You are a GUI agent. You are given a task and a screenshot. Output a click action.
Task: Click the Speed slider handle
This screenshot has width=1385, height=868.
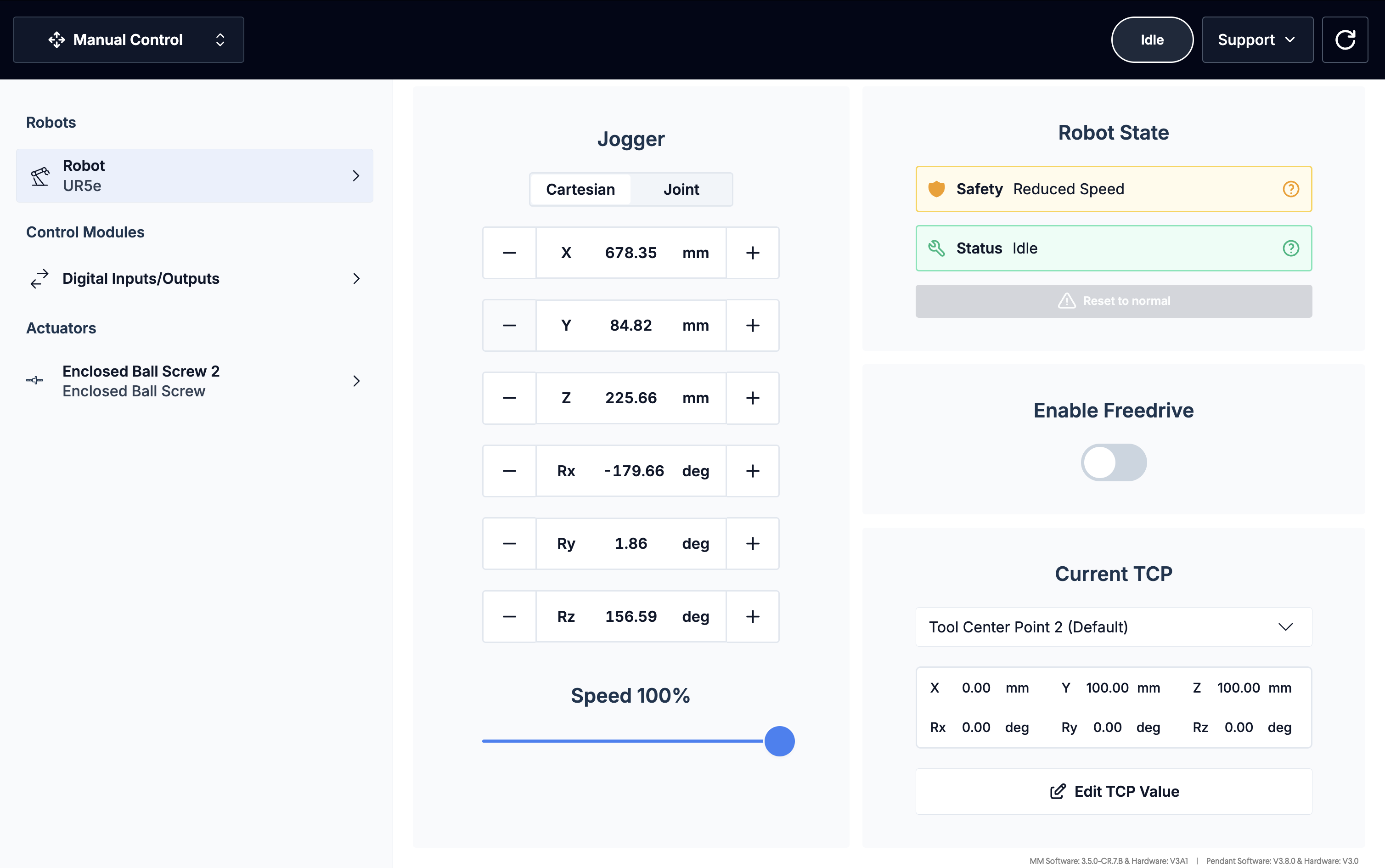[x=779, y=741]
